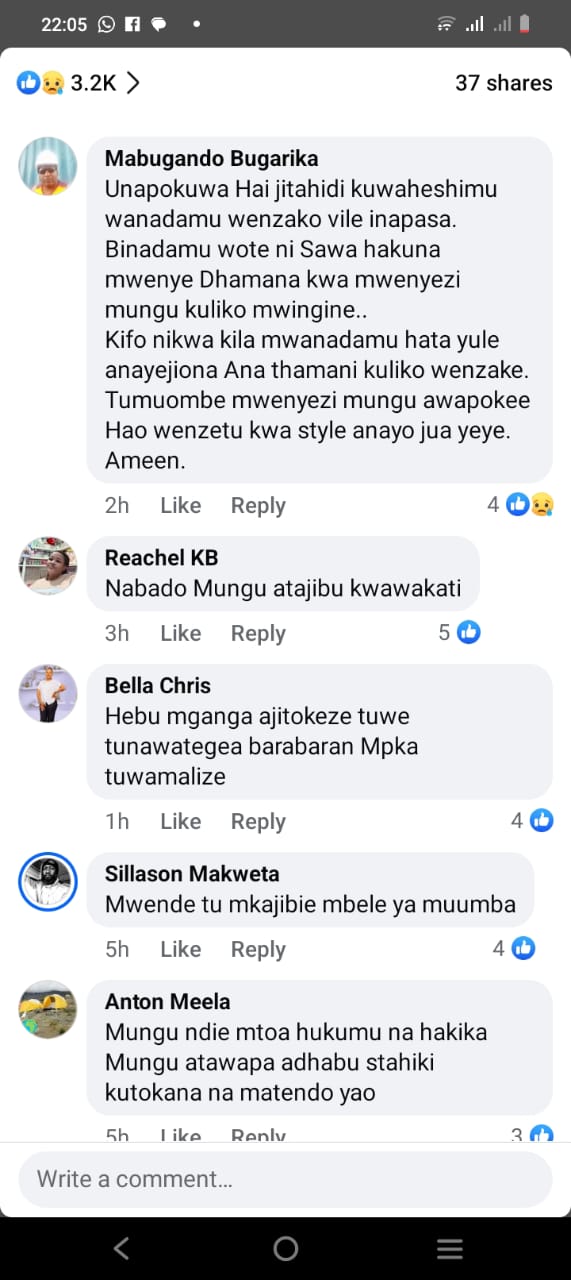Screen dimensions: 571x1280
Task: Tap the like and sad reaction icons at top
Action: (40, 83)
